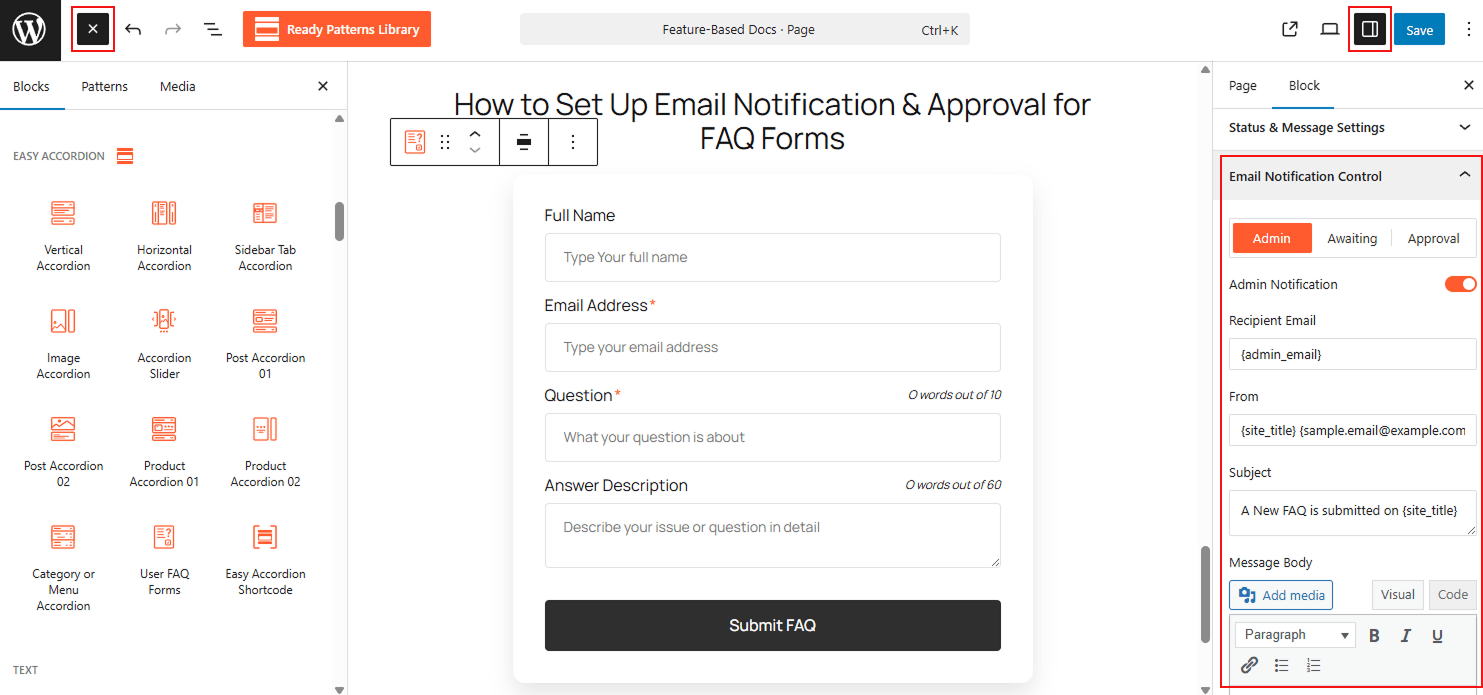This screenshot has height=695, width=1483.
Task: Select the Awaiting notification tab
Action: click(1352, 238)
